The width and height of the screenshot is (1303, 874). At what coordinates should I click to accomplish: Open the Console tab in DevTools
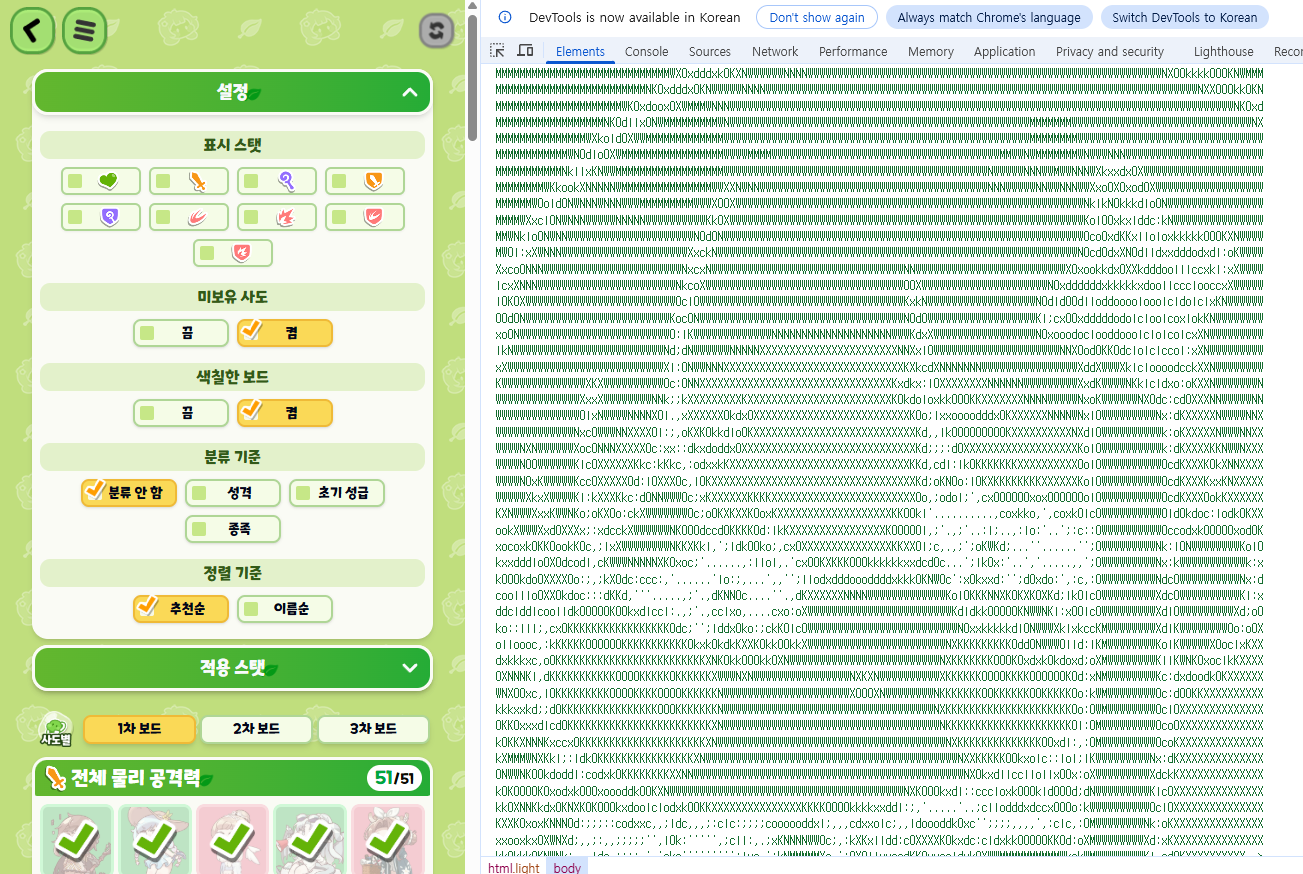pos(646,52)
